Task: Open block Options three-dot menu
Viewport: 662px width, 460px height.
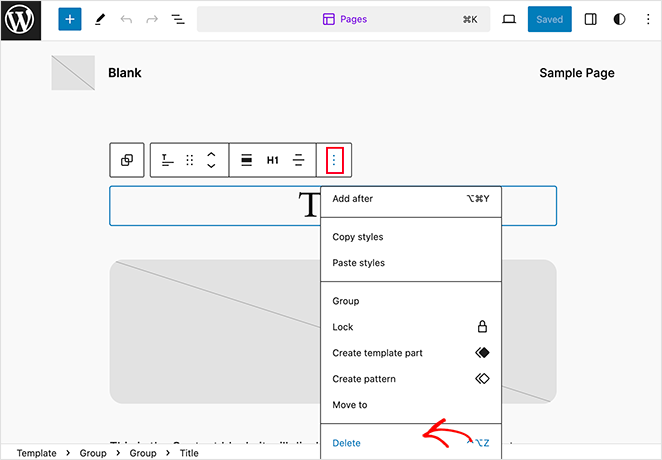Action: click(x=334, y=160)
